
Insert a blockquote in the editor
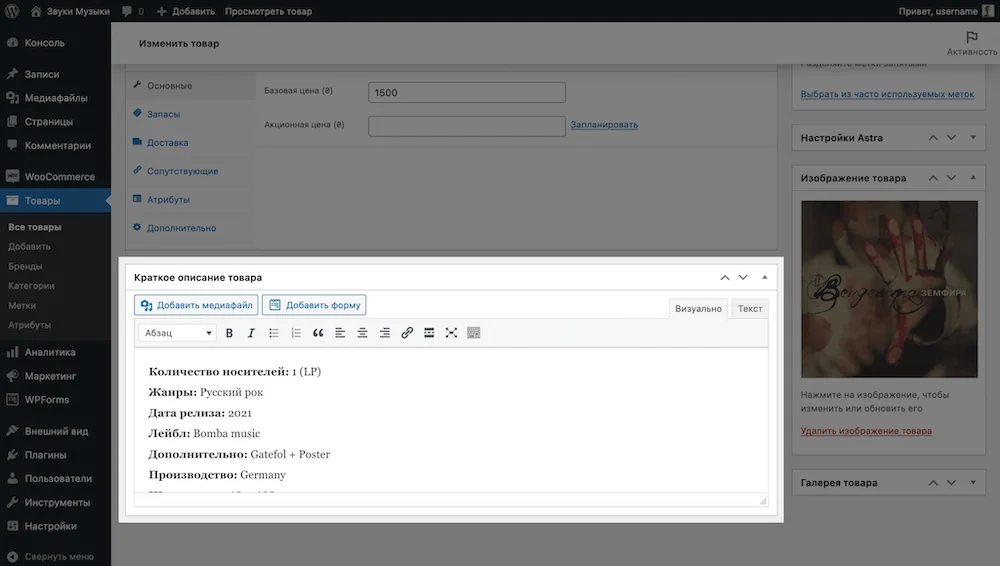318,332
